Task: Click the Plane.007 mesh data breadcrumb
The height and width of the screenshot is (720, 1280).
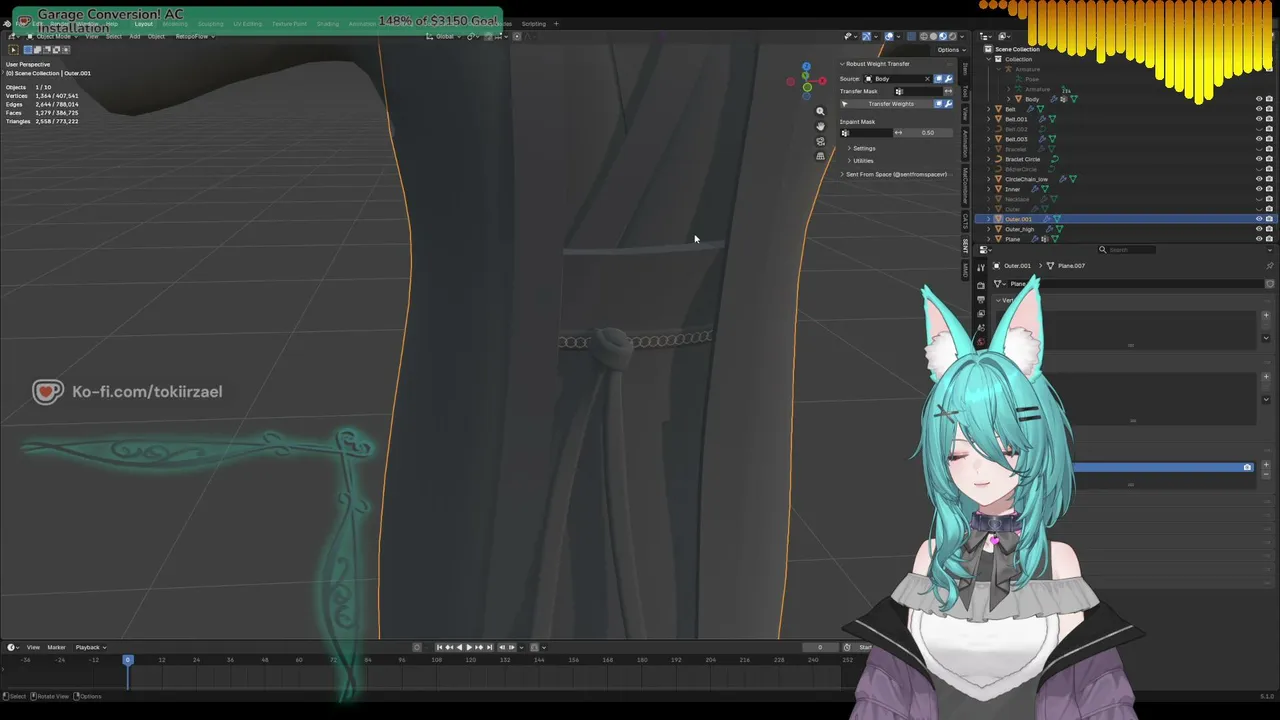Action: [x=1066, y=266]
